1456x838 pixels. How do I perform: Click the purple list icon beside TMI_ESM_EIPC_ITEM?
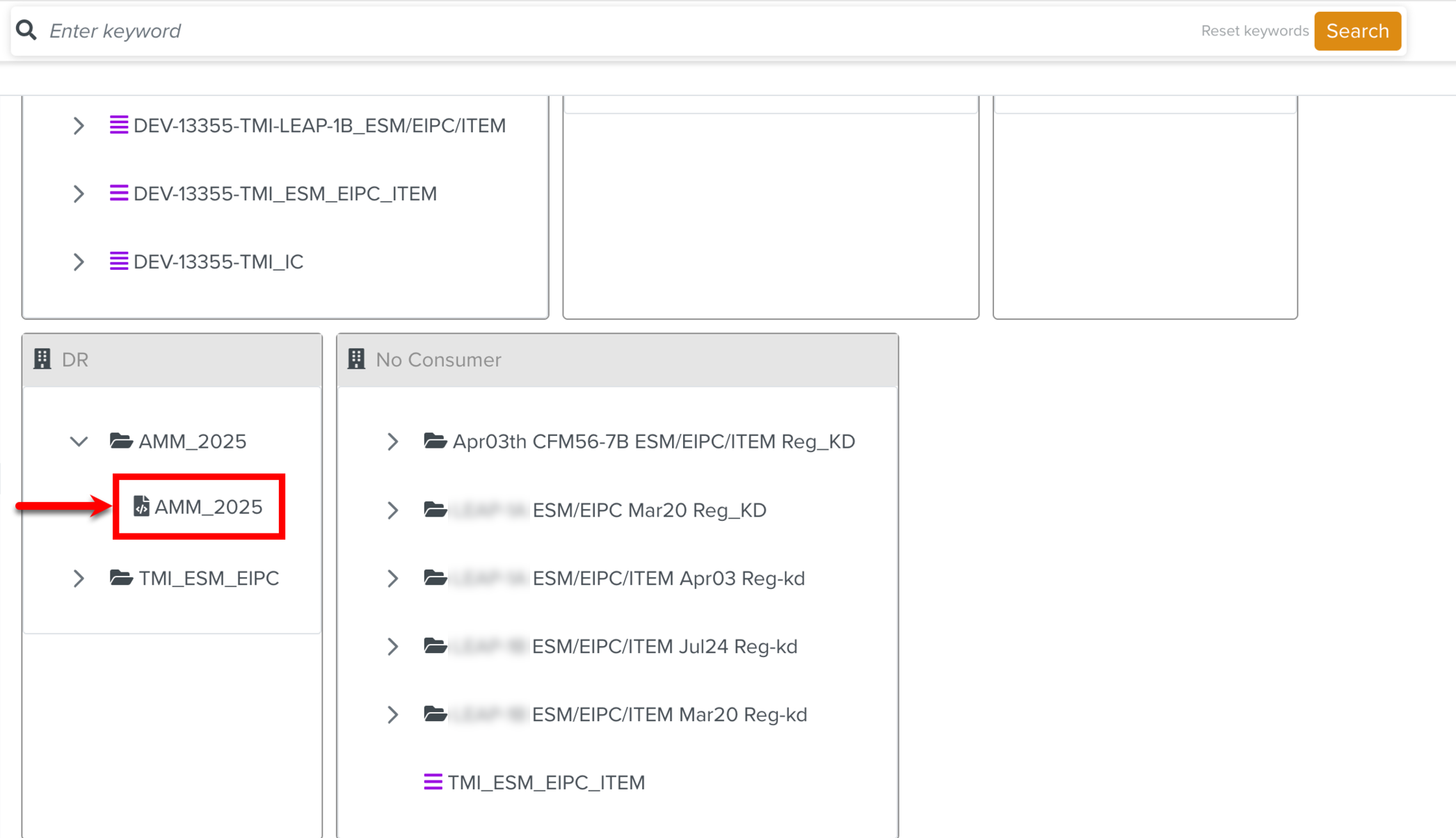pos(433,782)
